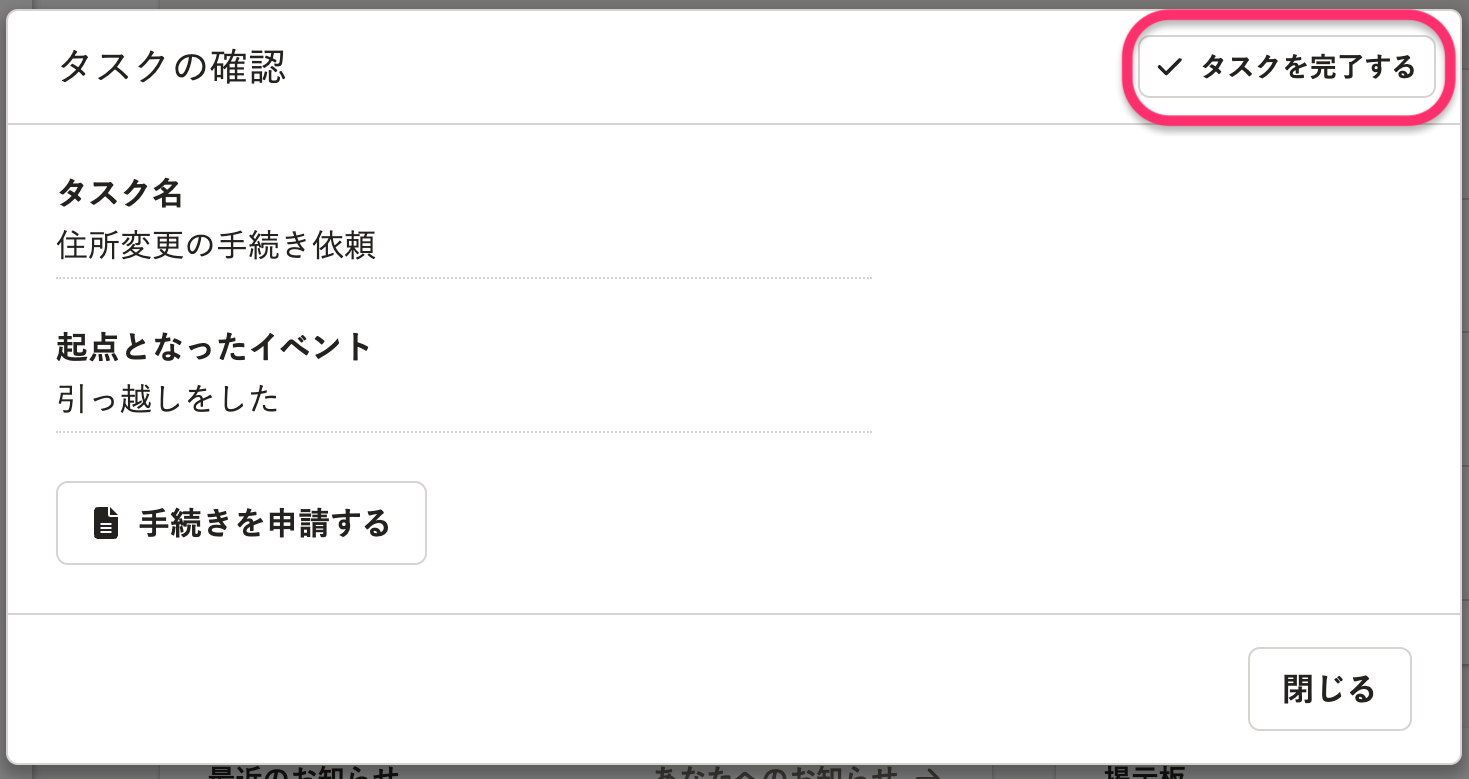Click the 最近のお知らせ heading behind the dialog
The height and width of the screenshot is (779, 1469).
point(304,773)
